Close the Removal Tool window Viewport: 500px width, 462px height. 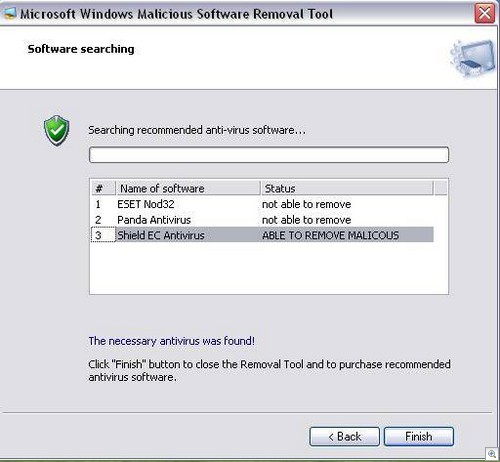coord(484,14)
